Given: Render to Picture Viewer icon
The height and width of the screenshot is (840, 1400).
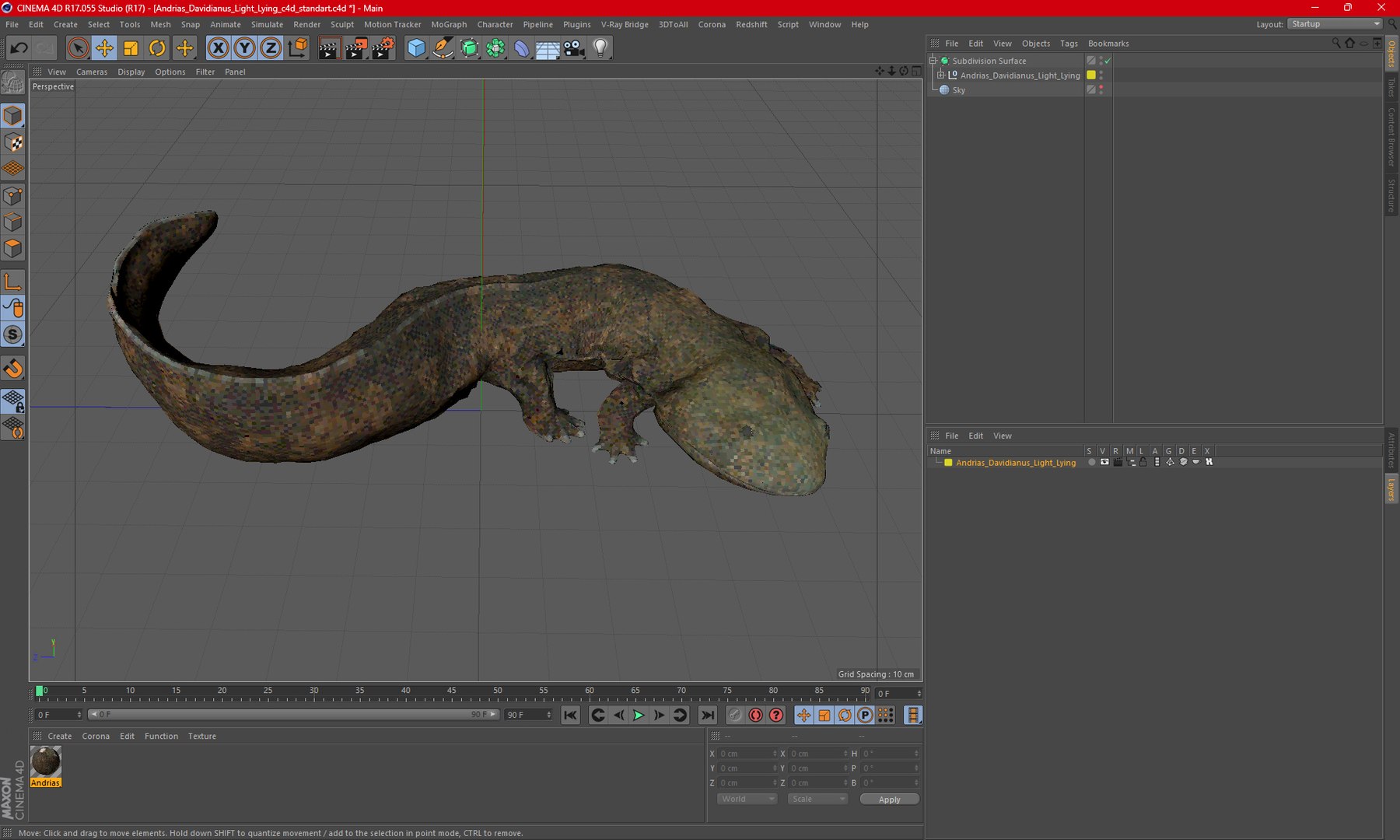Looking at the screenshot, I should 355,48.
